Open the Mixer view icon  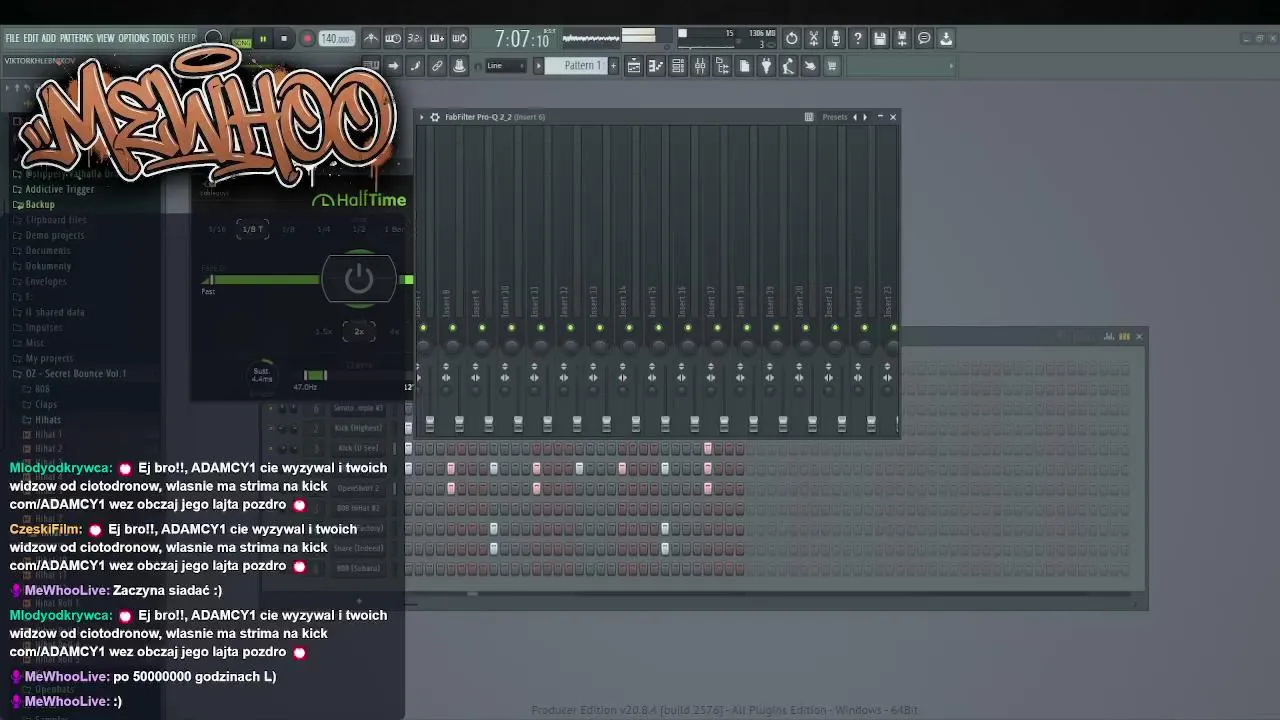[x=700, y=66]
